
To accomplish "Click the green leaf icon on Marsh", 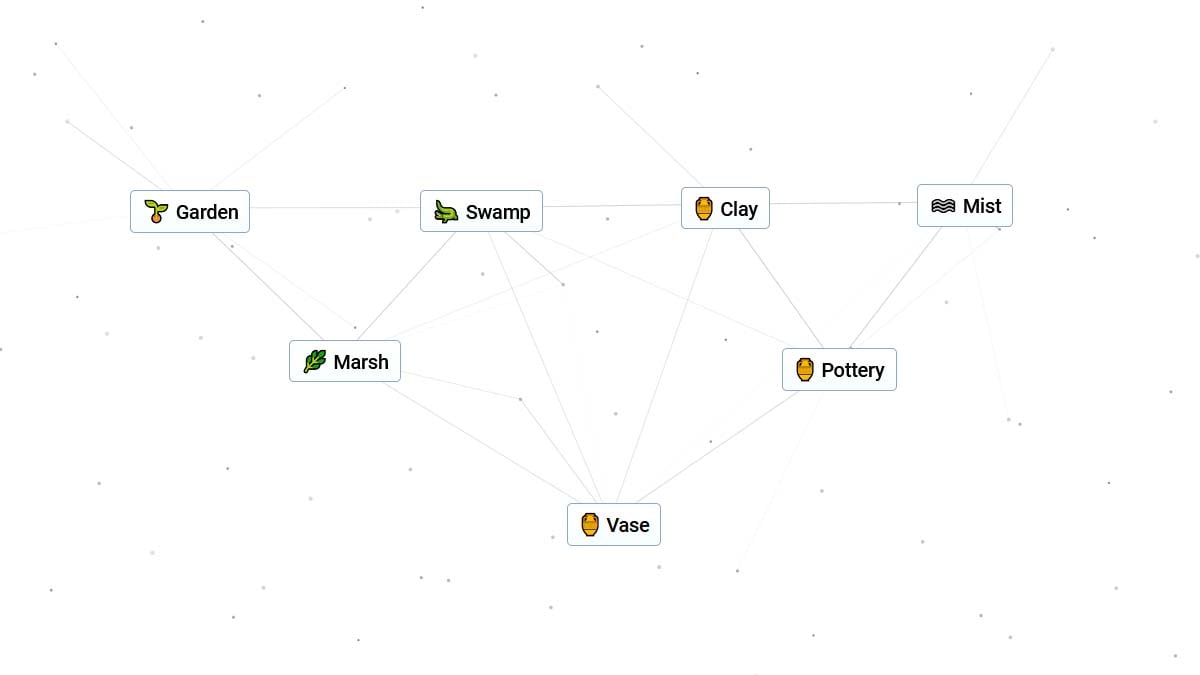I will pyautogui.click(x=315, y=361).
